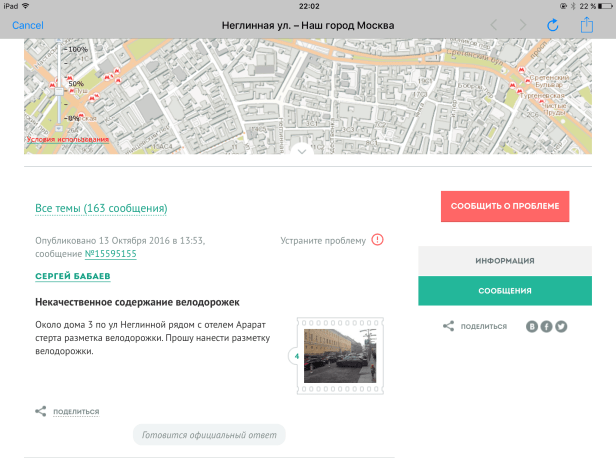Open the Все темы (163 сообщения) link
Image resolution: width=616 pixels, height=461 pixels.
point(101,208)
